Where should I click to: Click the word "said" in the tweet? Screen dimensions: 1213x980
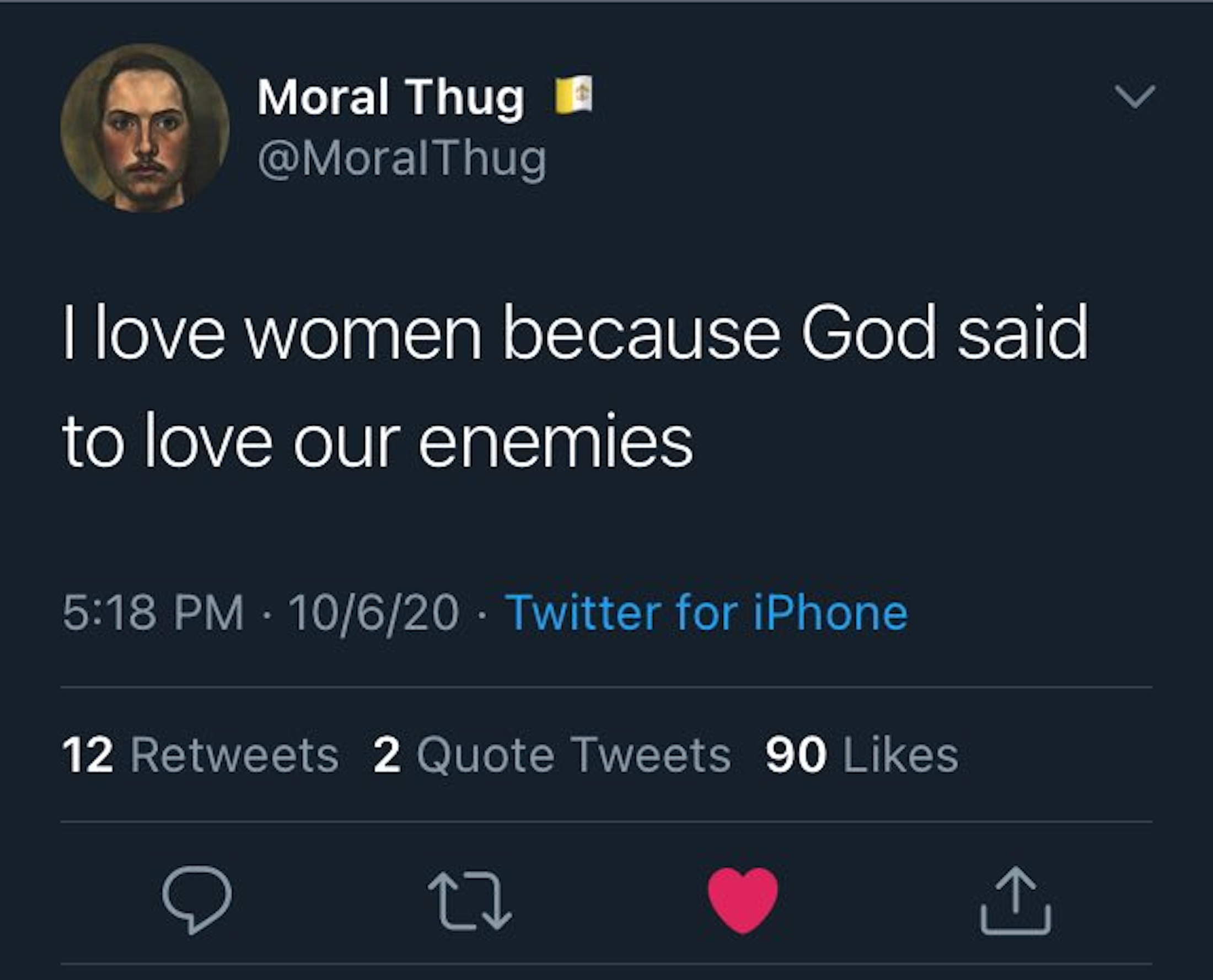(1023, 332)
